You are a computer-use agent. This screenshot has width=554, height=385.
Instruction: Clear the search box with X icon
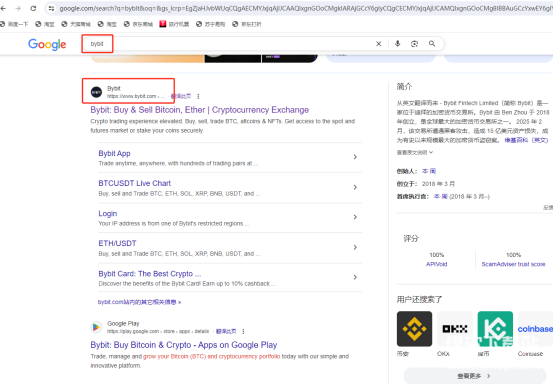378,44
